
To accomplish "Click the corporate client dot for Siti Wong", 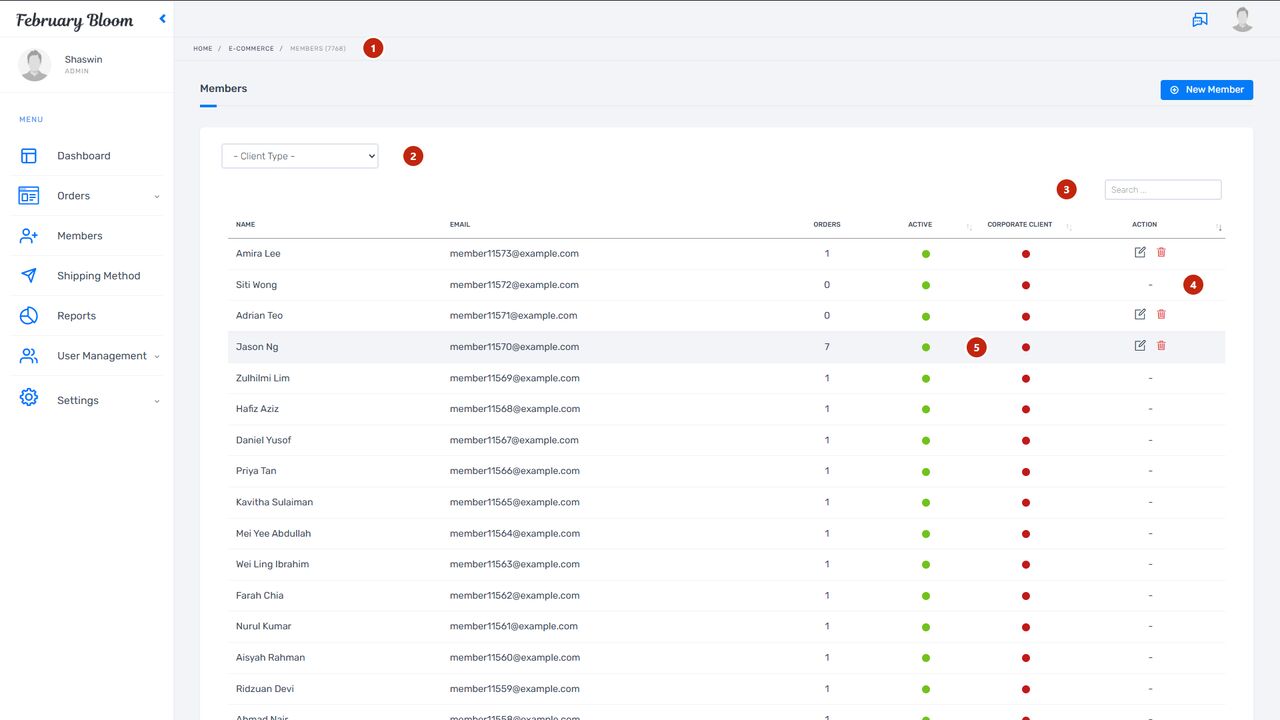I will 1026,285.
